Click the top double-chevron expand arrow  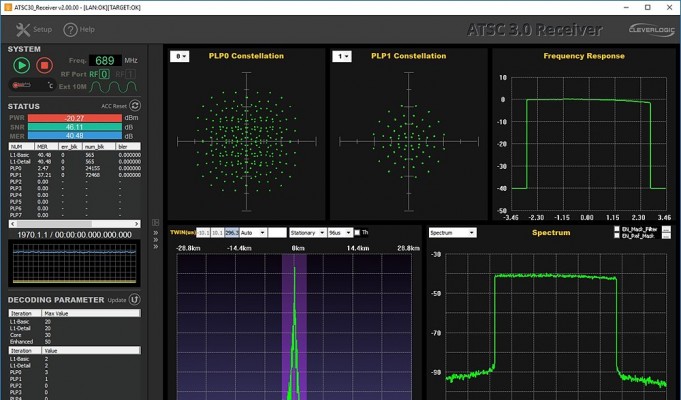(x=155, y=233)
